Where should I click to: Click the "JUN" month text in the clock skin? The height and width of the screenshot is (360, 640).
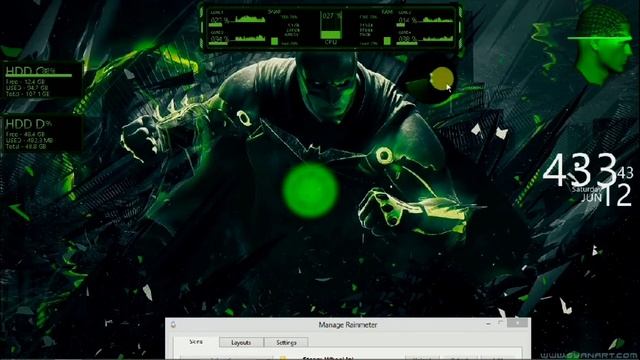[x=591, y=198]
